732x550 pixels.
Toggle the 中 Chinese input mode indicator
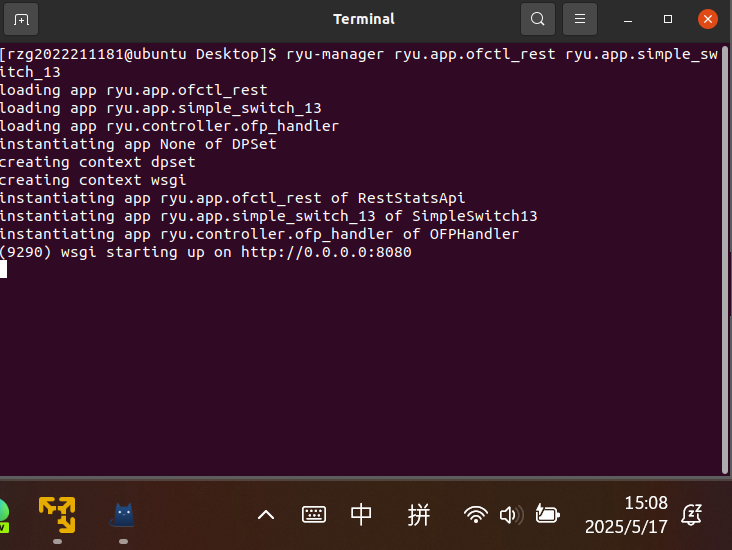click(x=361, y=515)
